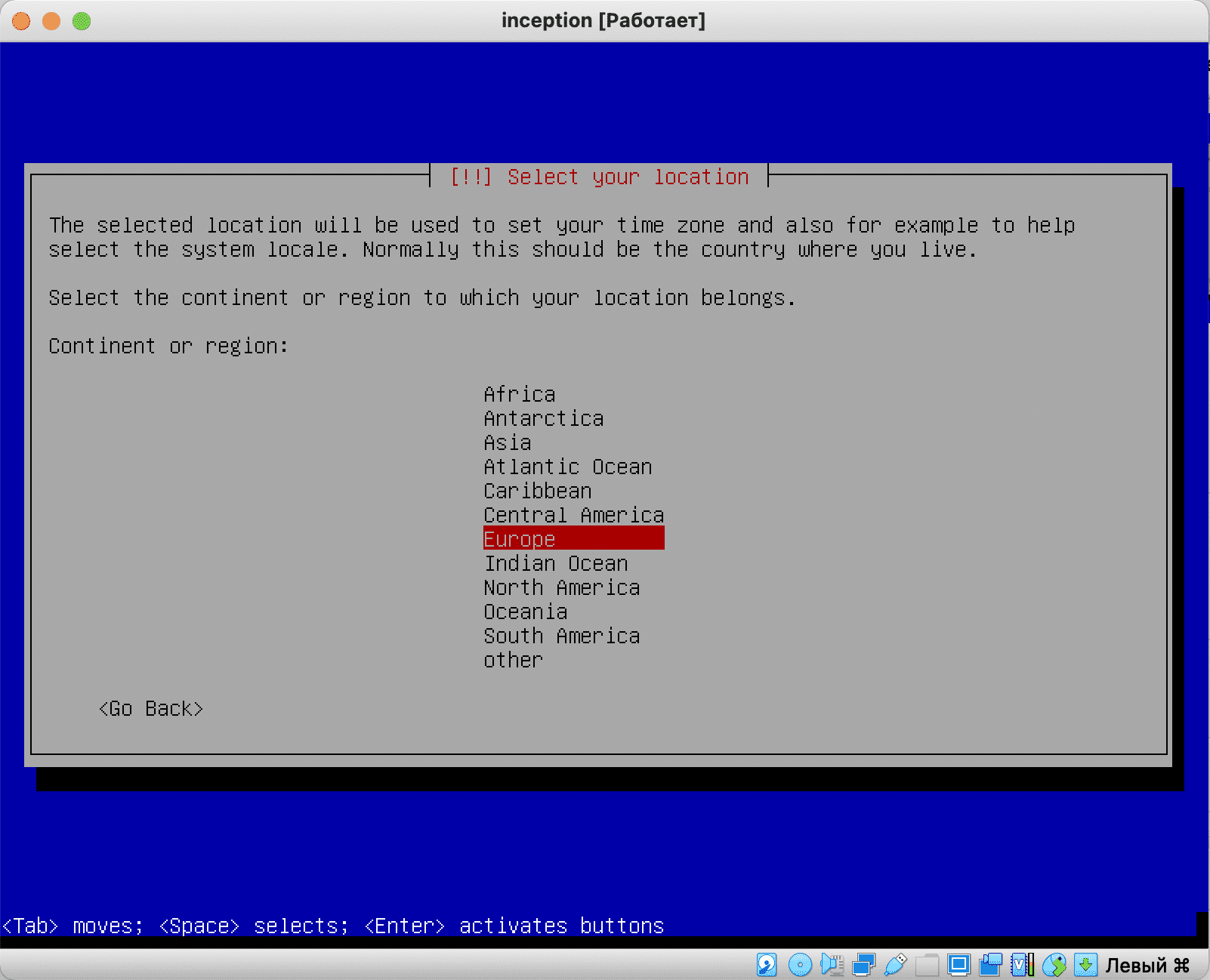The image size is (1210, 980).
Task: Select Caribbean from the list
Action: click(537, 491)
